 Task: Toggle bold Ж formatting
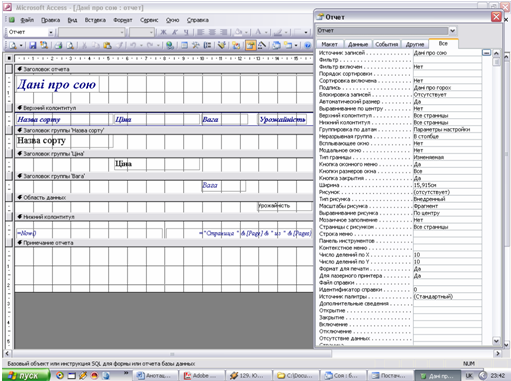coord(163,32)
